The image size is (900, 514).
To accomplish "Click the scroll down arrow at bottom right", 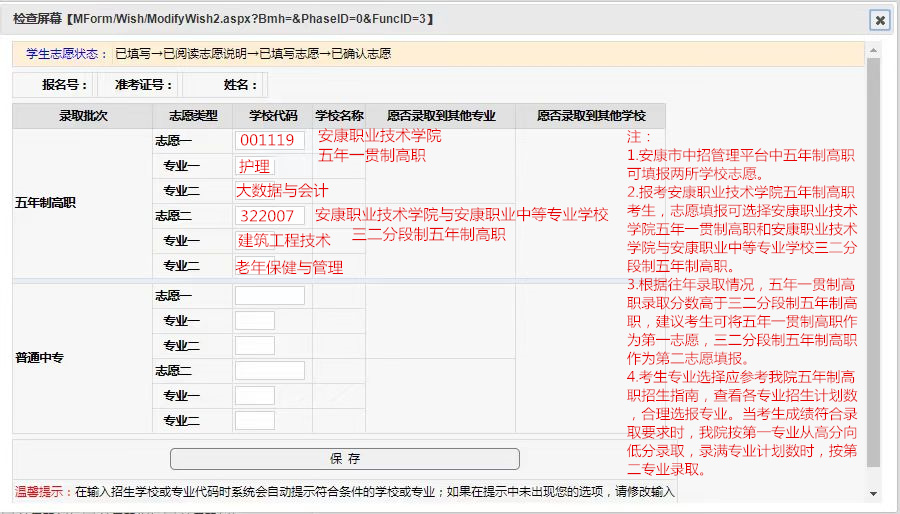I will (x=873, y=493).
